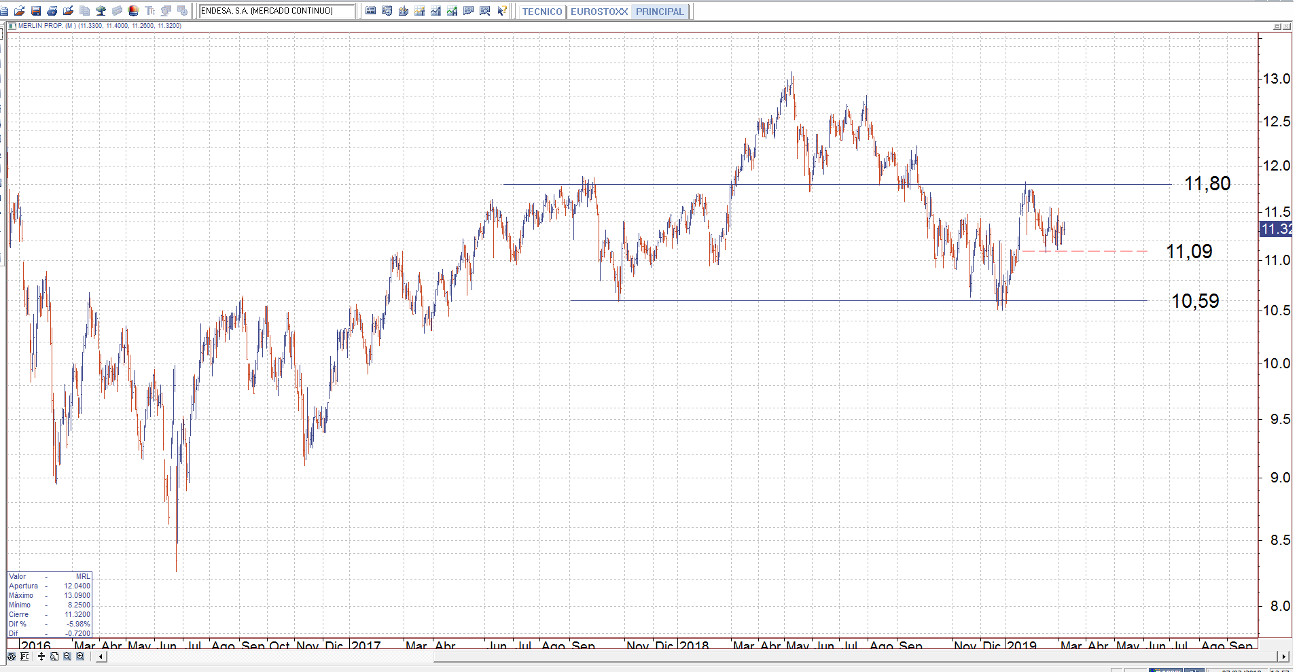The image size is (1299, 672).
Task: Click the first icon in bottom-left toolbar
Action: pos(11,657)
